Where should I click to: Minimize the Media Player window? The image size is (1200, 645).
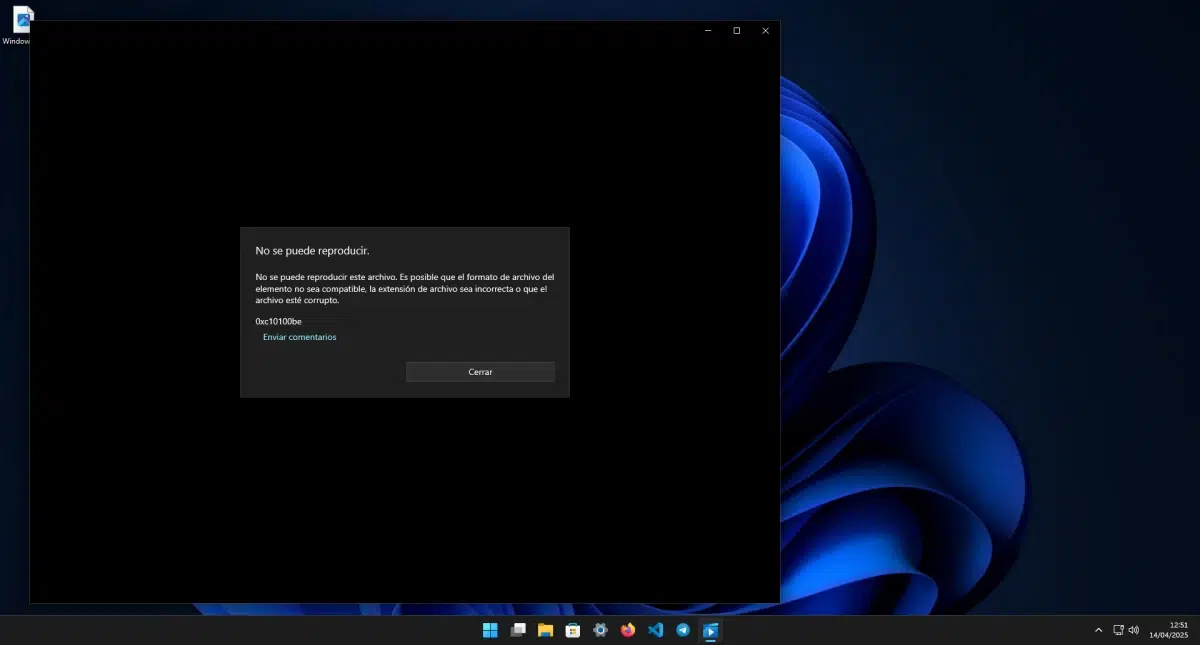tap(707, 30)
